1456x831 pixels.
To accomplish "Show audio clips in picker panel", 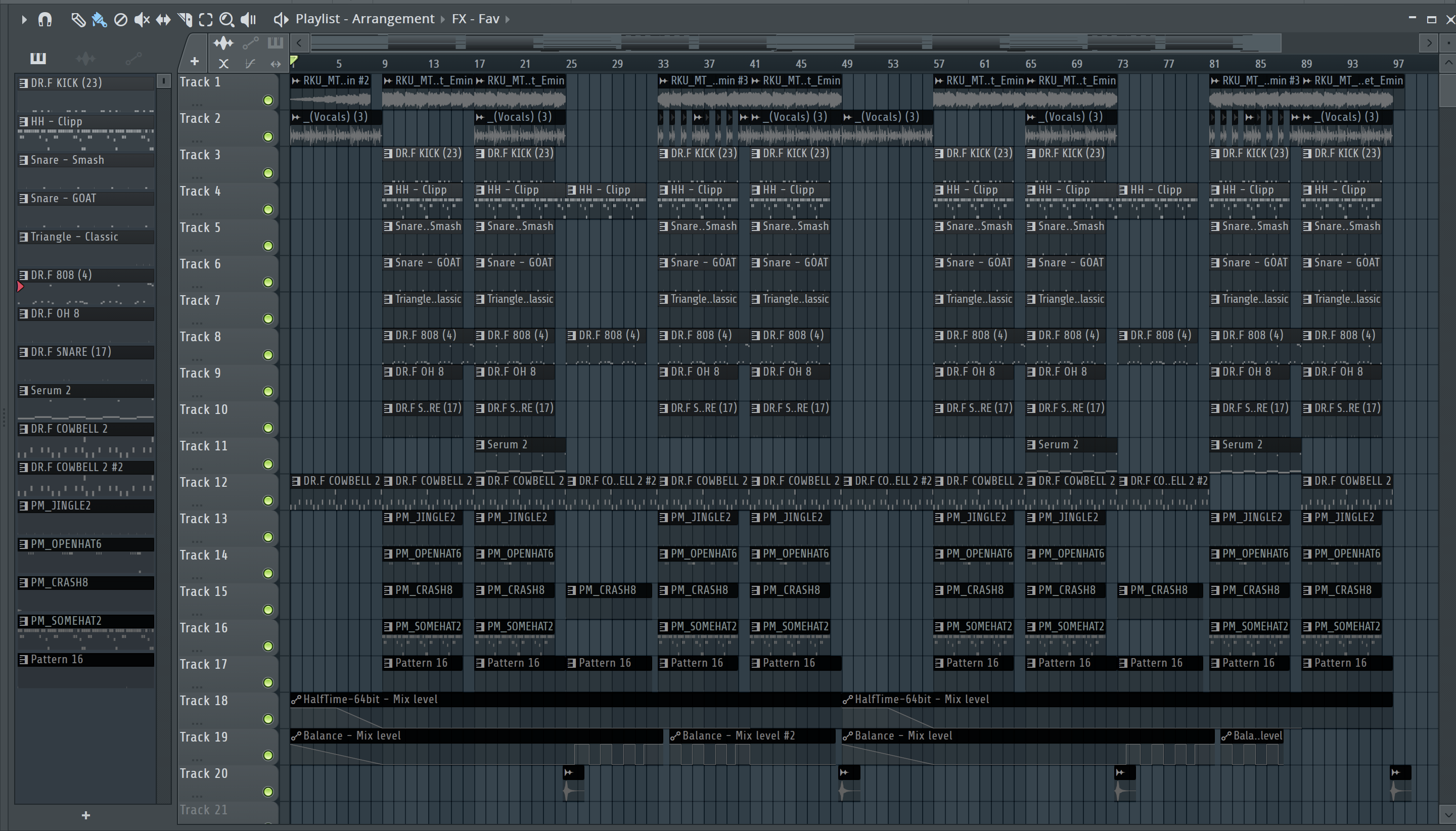I will coord(85,58).
